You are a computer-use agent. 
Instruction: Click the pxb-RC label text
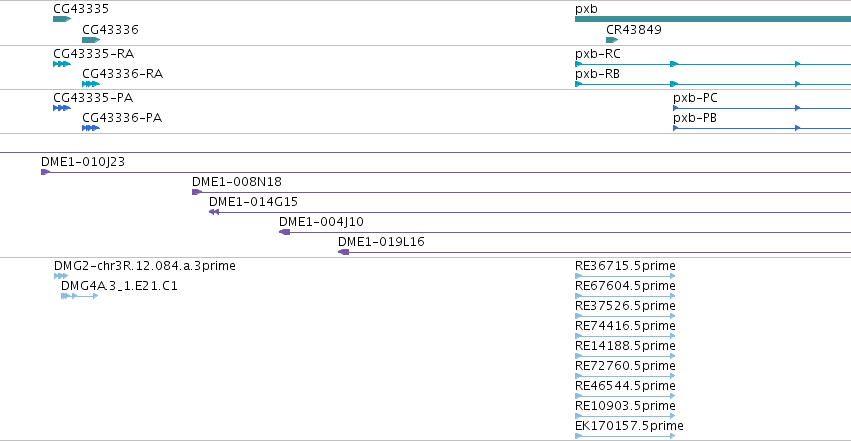pyautogui.click(x=598, y=54)
